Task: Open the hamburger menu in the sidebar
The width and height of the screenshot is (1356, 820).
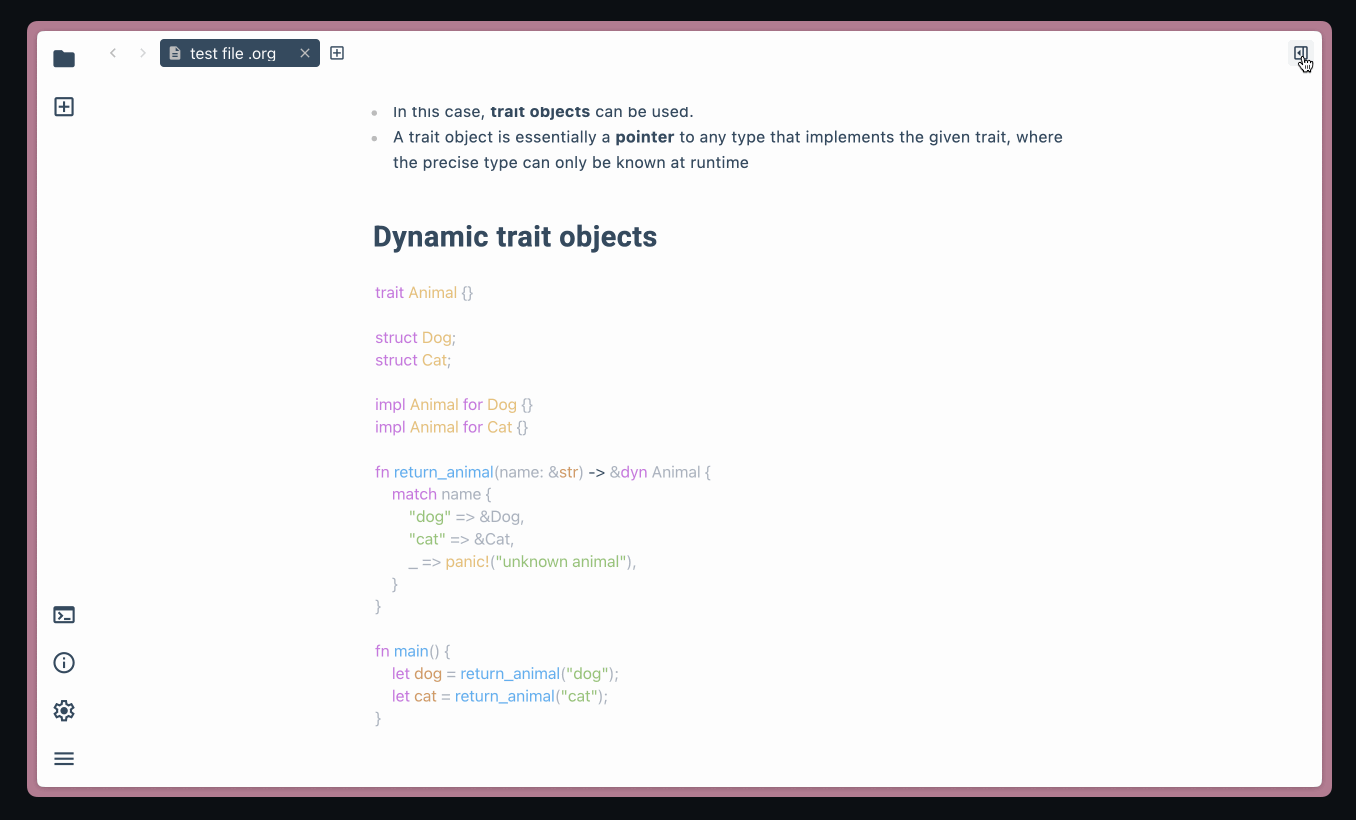Action: (64, 759)
